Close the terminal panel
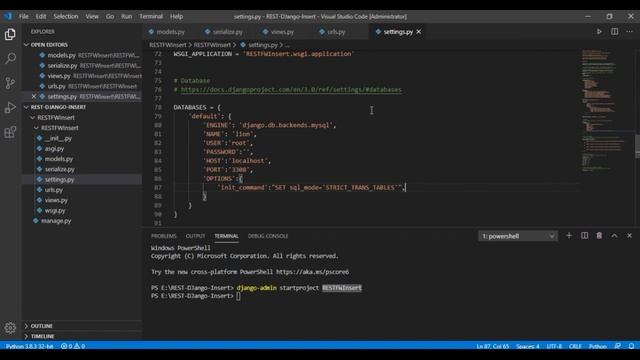 629,236
